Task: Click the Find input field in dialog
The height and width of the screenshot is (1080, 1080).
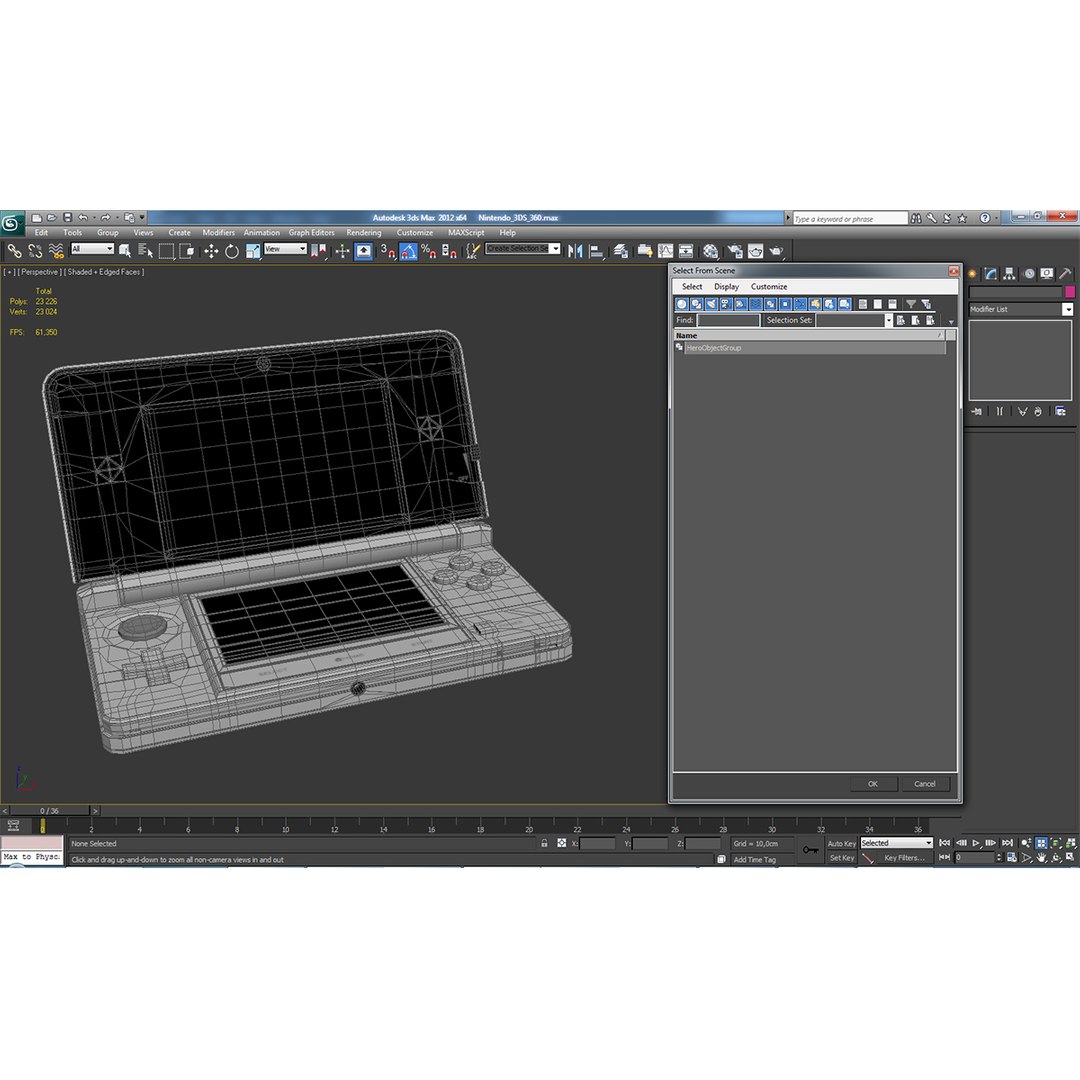Action: pos(728,320)
